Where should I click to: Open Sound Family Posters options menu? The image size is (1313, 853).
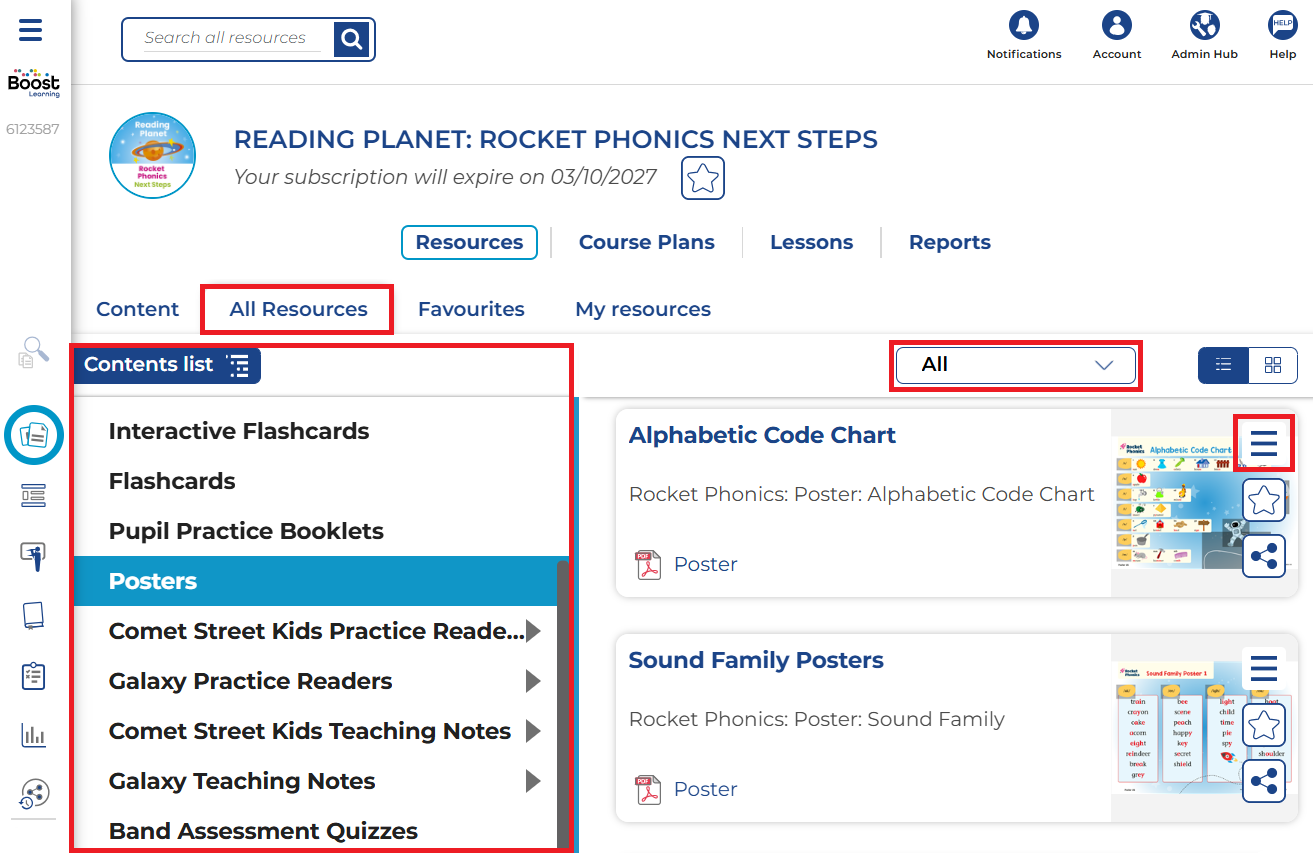click(x=1264, y=669)
